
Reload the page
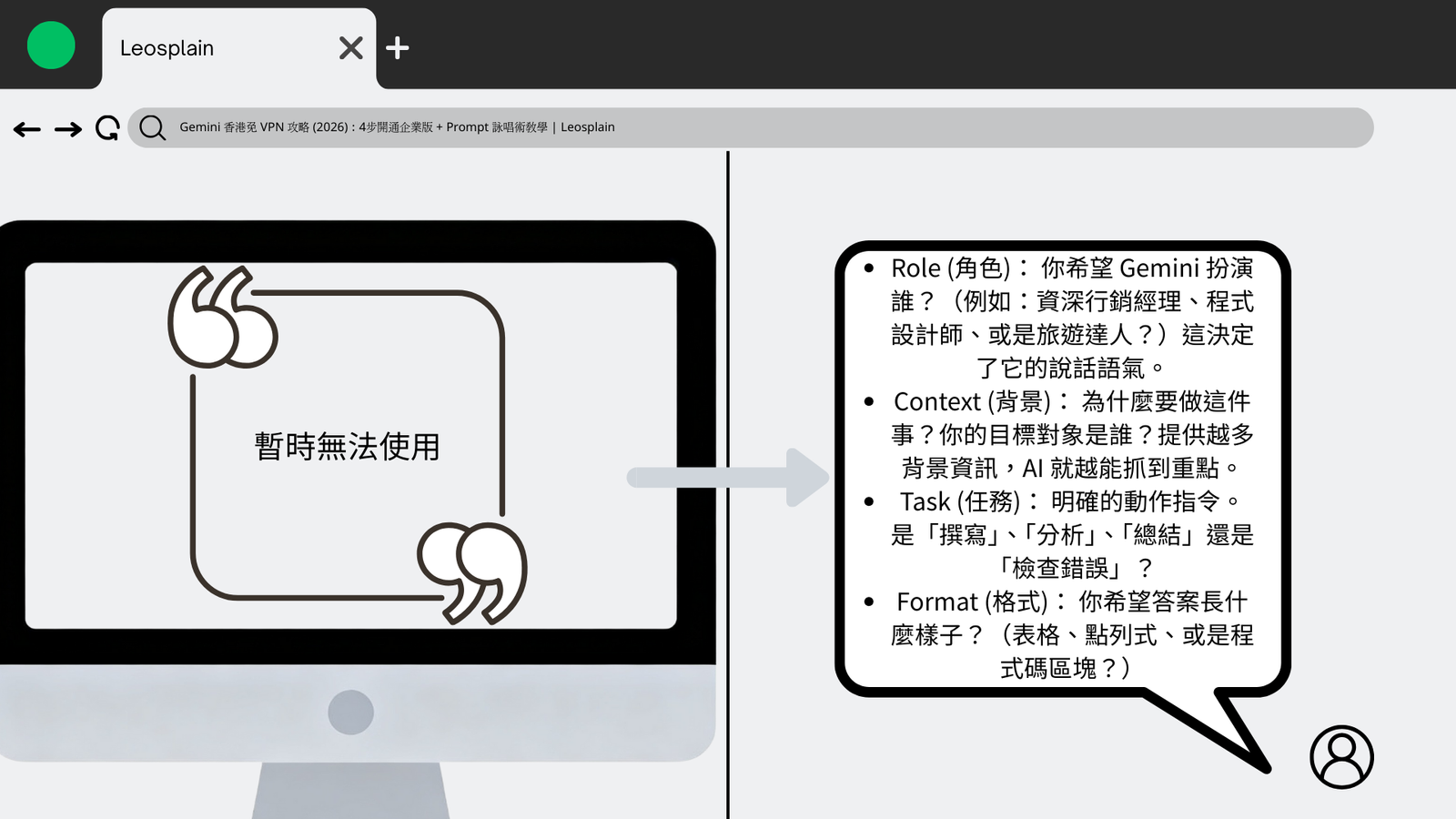pos(107,128)
